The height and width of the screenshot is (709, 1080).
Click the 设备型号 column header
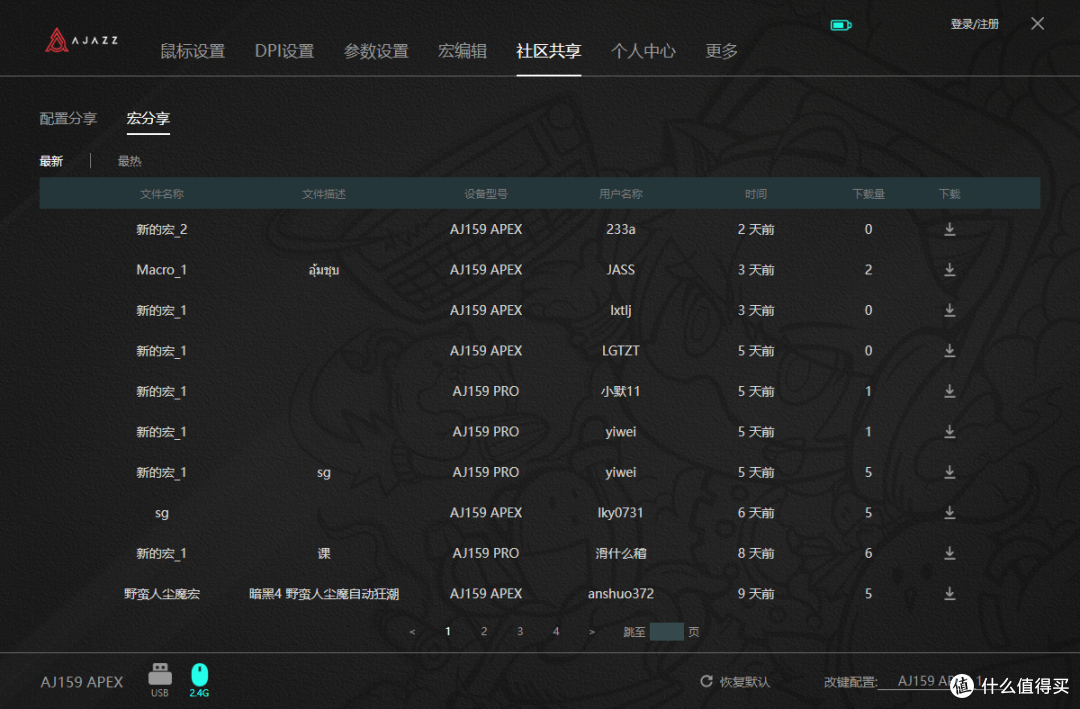point(486,194)
